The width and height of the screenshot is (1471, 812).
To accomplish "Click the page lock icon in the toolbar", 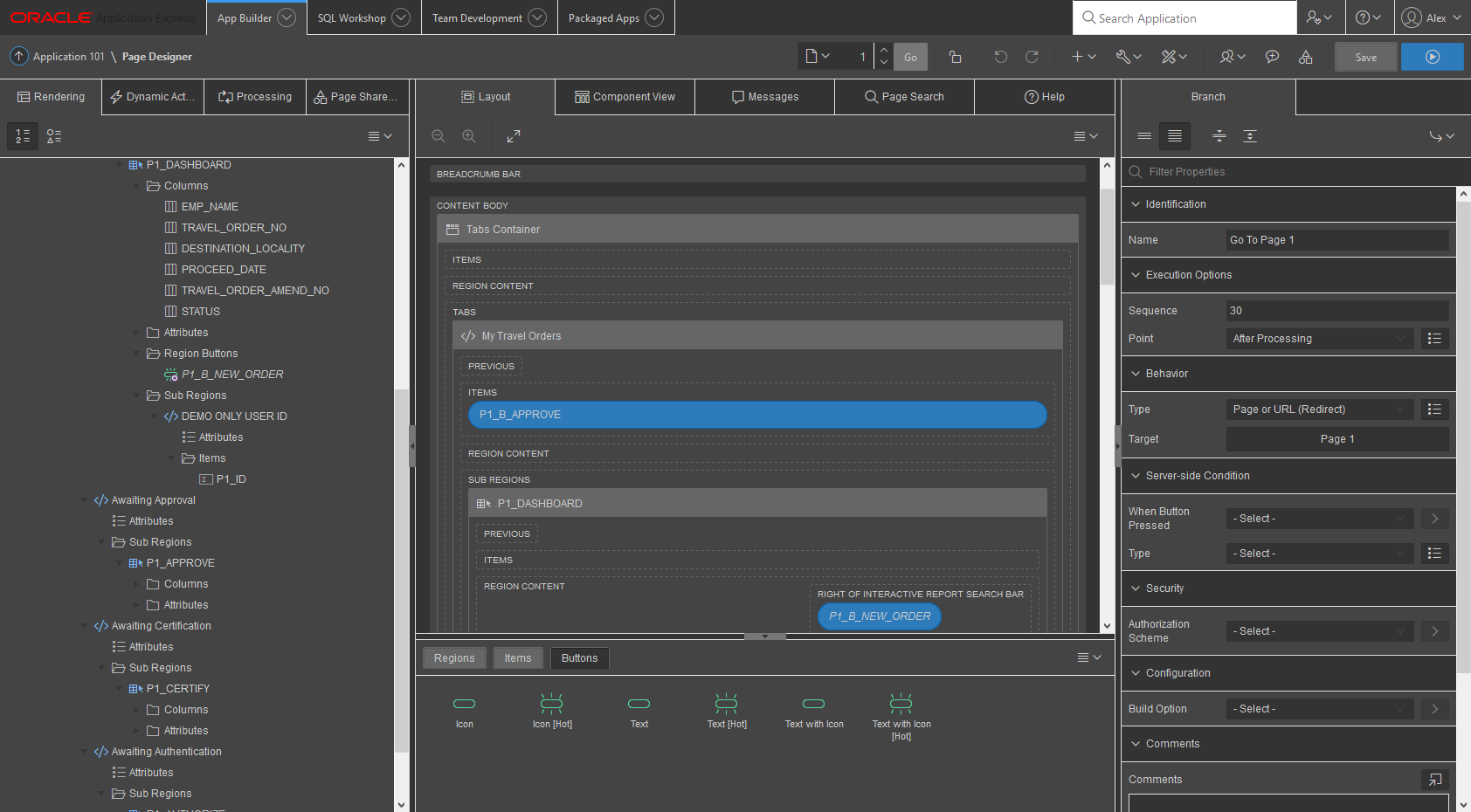I will point(955,57).
